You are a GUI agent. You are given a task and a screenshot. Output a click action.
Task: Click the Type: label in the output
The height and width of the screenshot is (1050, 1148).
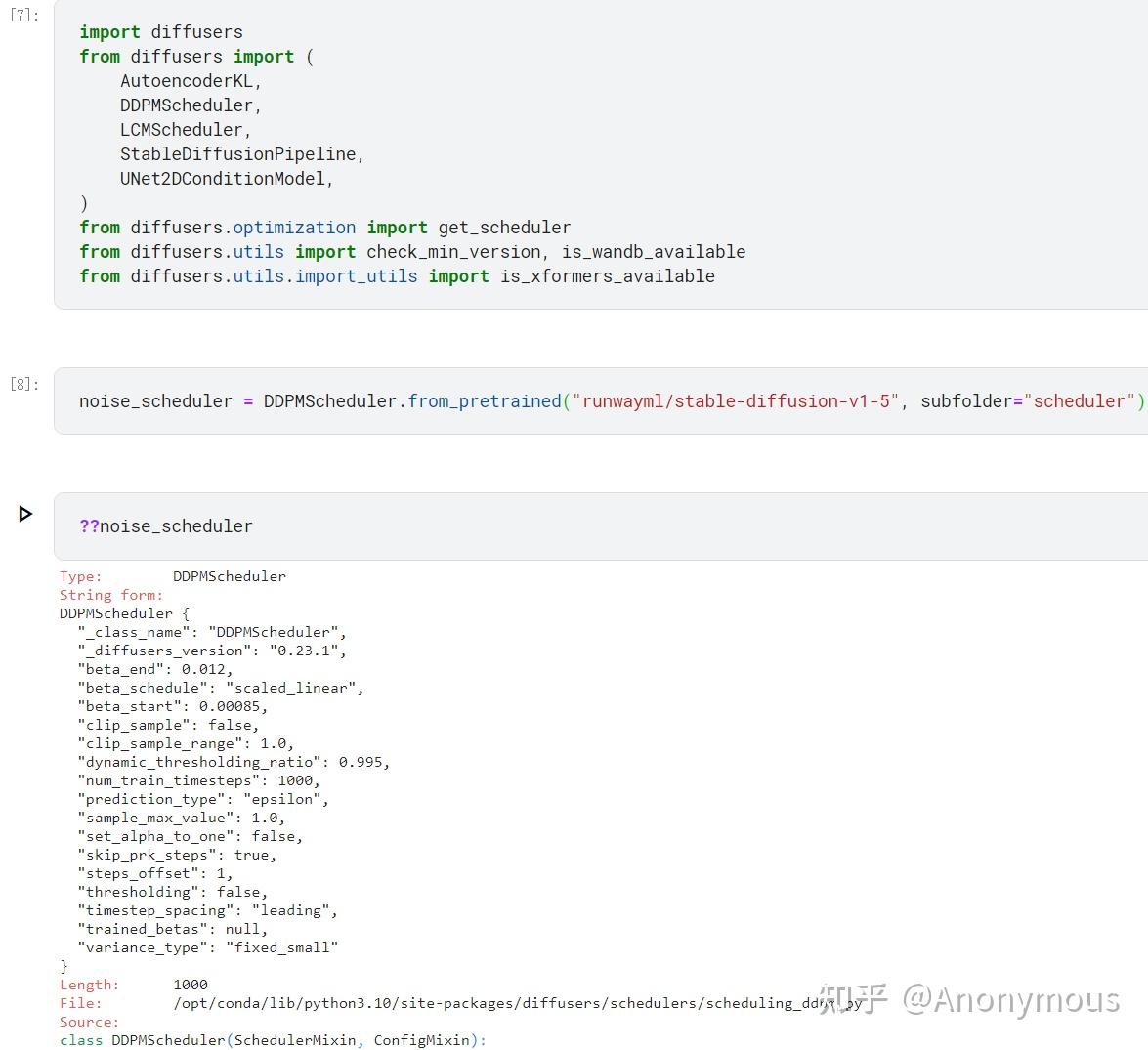81,576
